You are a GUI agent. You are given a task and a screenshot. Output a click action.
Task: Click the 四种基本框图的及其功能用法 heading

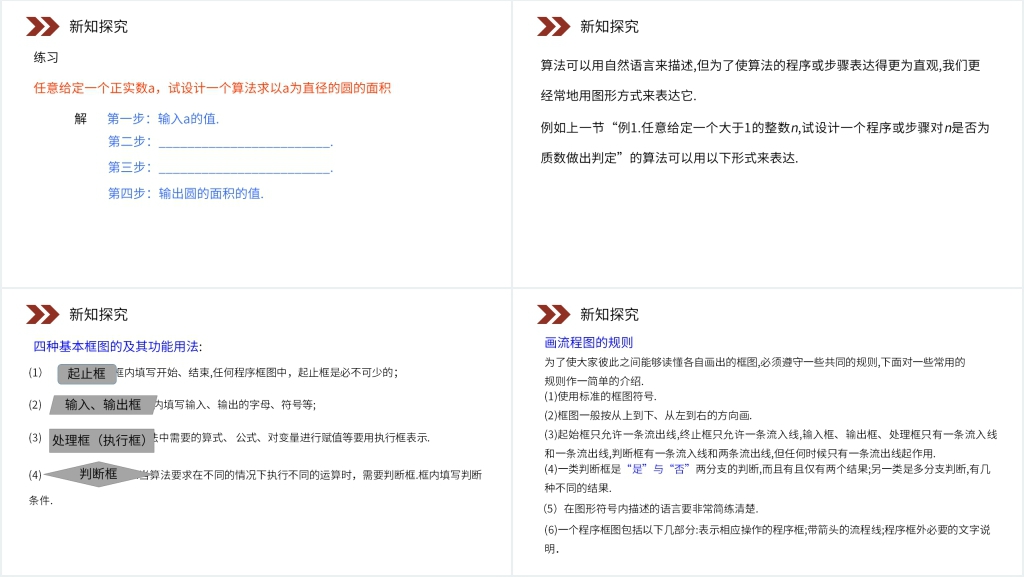tap(118, 347)
